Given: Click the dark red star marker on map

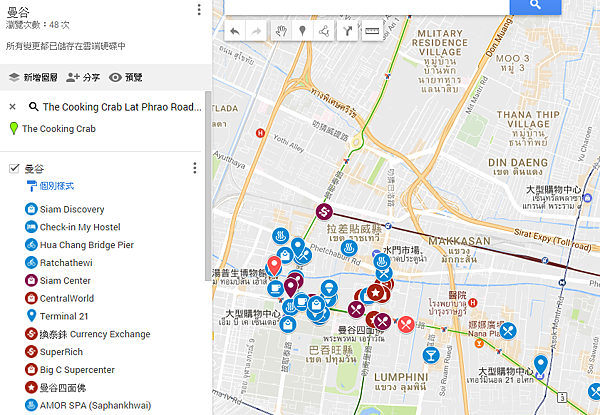Looking at the screenshot, I should pyautogui.click(x=375, y=293).
